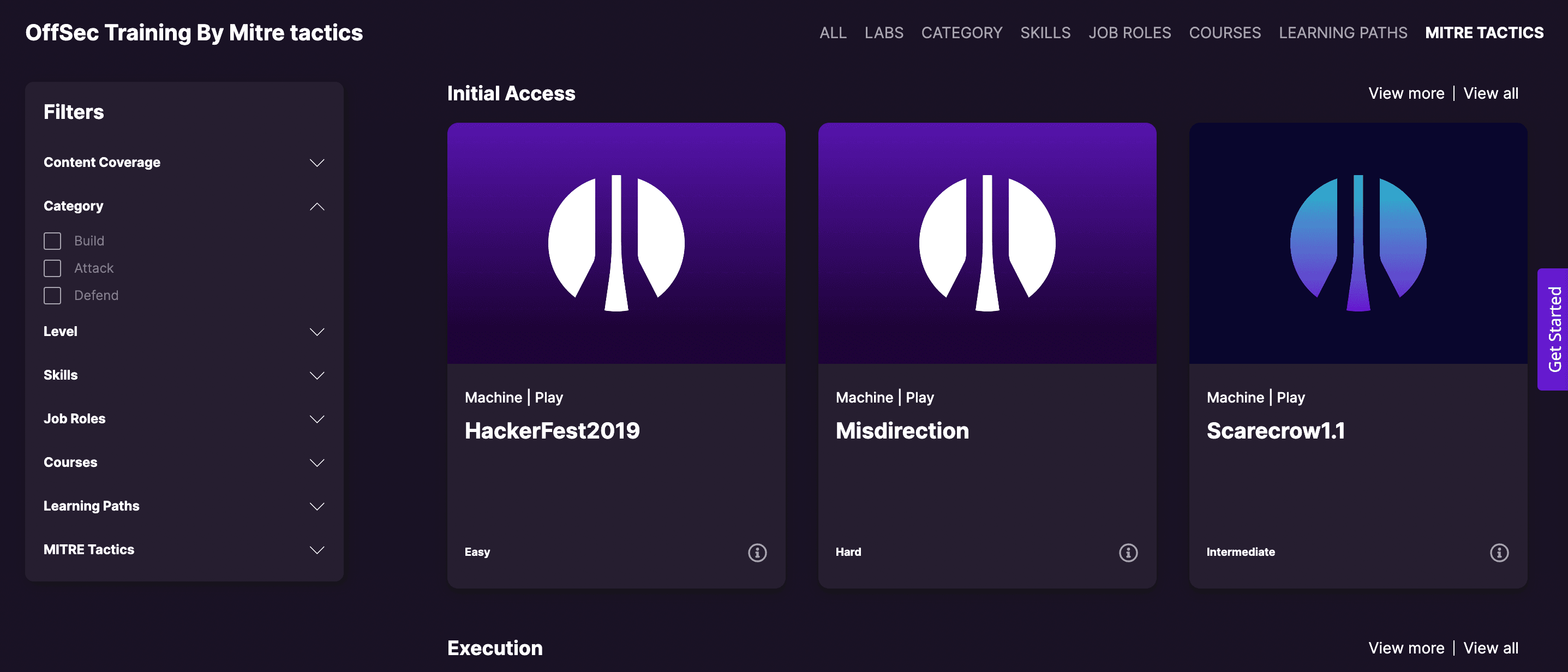Expand the Content Coverage filter
This screenshot has width=1568, height=672.
[x=316, y=163]
